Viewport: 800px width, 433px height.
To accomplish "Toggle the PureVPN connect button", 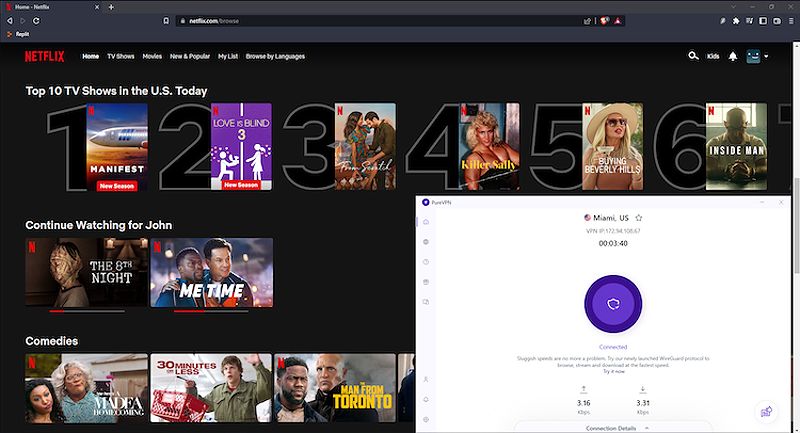I will coord(613,304).
